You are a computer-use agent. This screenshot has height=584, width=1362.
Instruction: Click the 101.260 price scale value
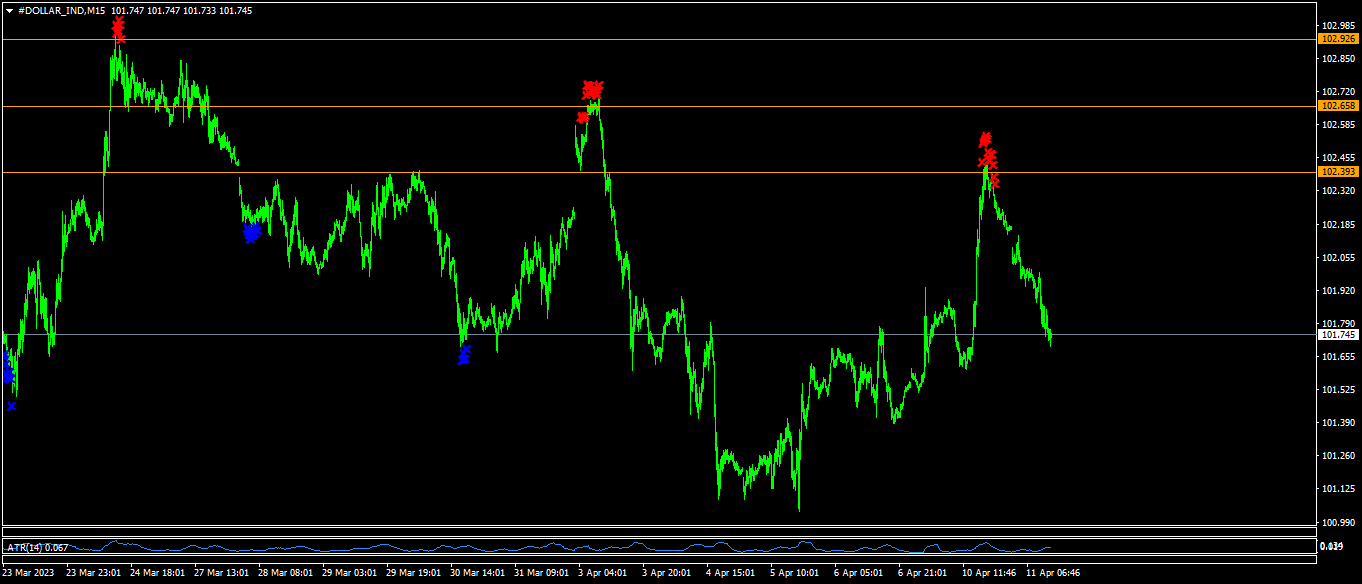click(x=1339, y=456)
